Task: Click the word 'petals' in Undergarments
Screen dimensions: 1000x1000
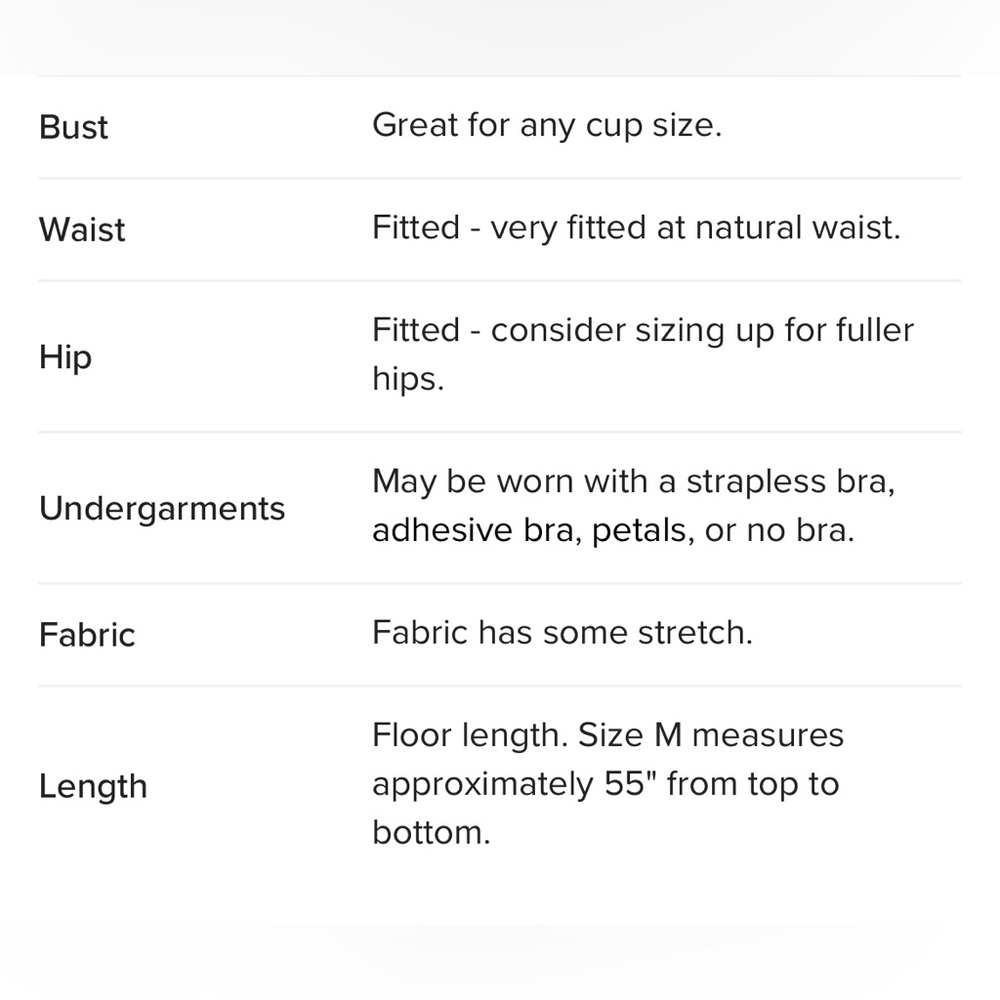Action: point(638,531)
